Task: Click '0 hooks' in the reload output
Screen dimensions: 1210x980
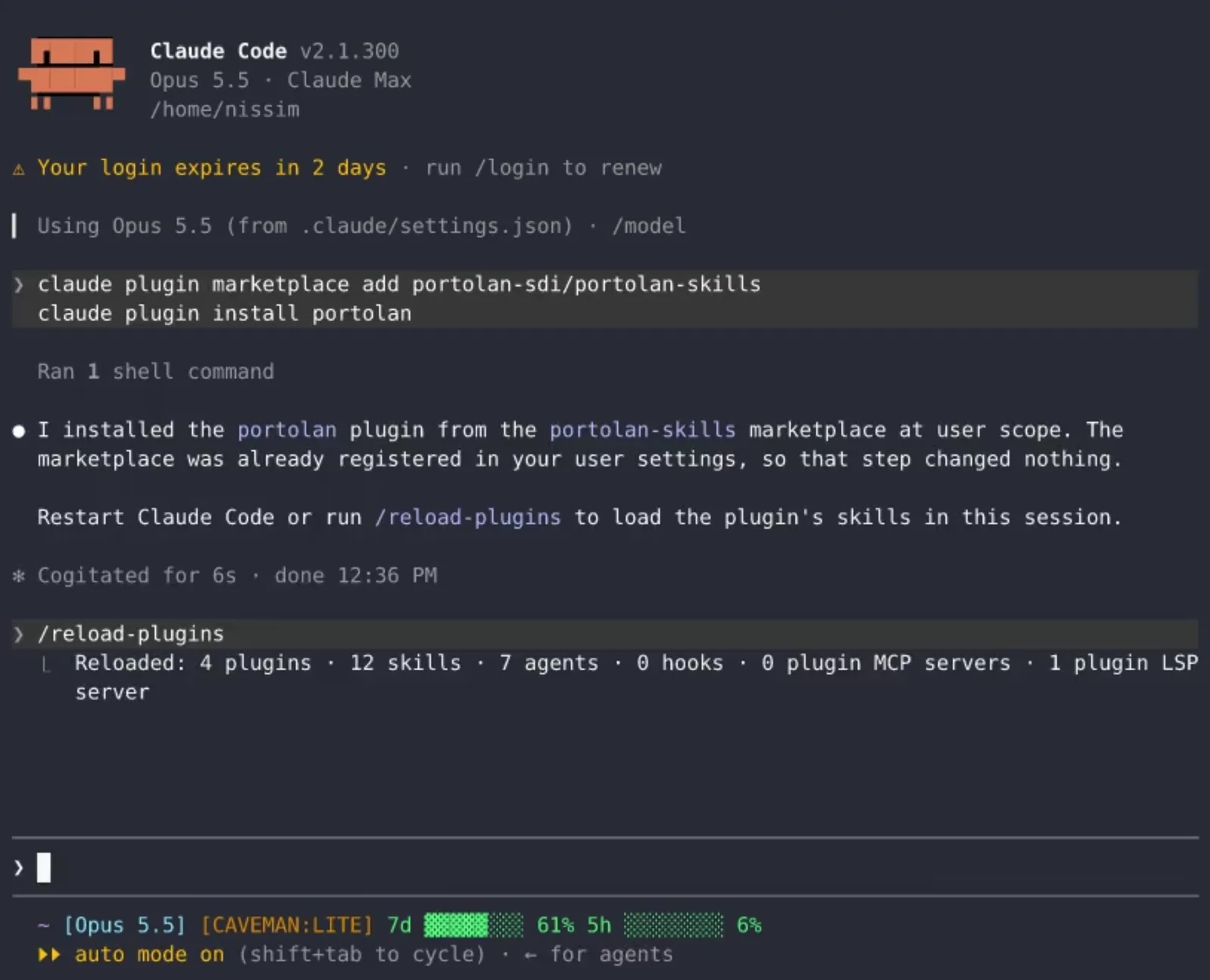Action: (680, 663)
